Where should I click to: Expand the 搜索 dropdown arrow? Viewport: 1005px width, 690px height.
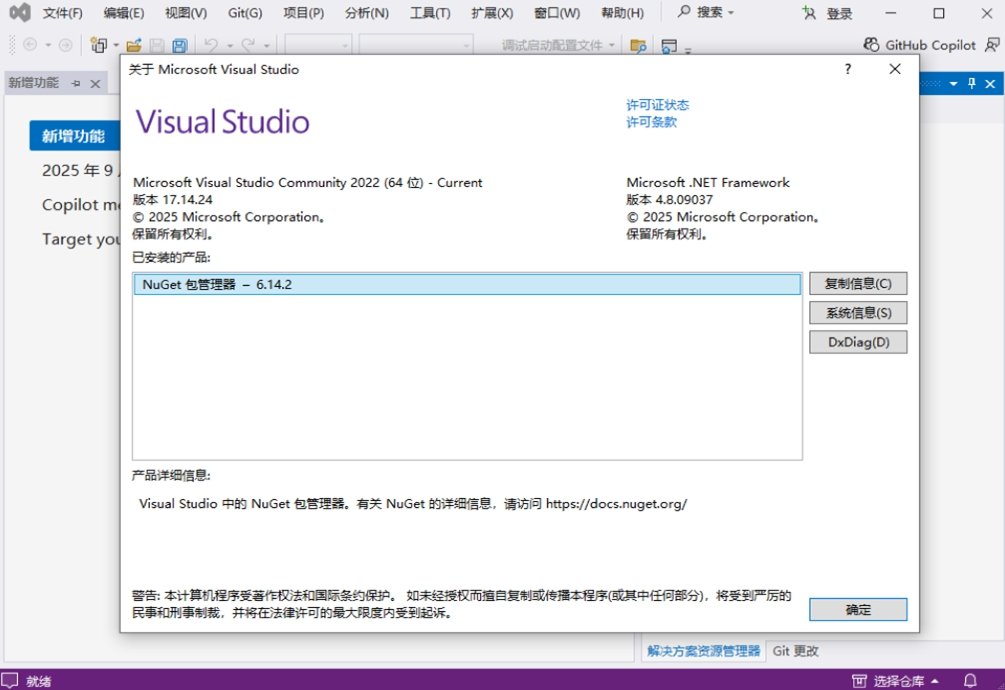tap(731, 13)
